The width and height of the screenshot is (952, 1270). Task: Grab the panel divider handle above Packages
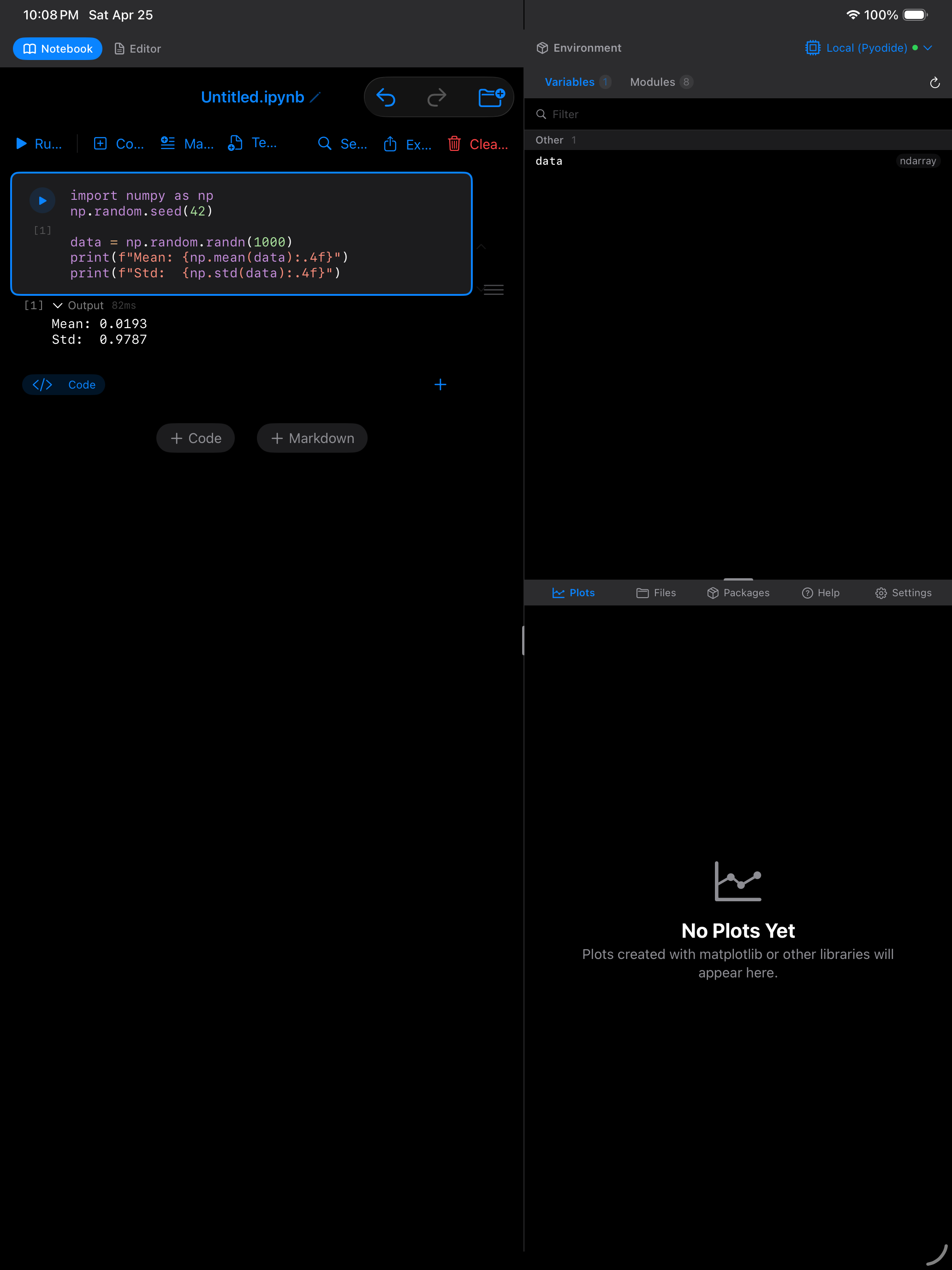coord(738,579)
